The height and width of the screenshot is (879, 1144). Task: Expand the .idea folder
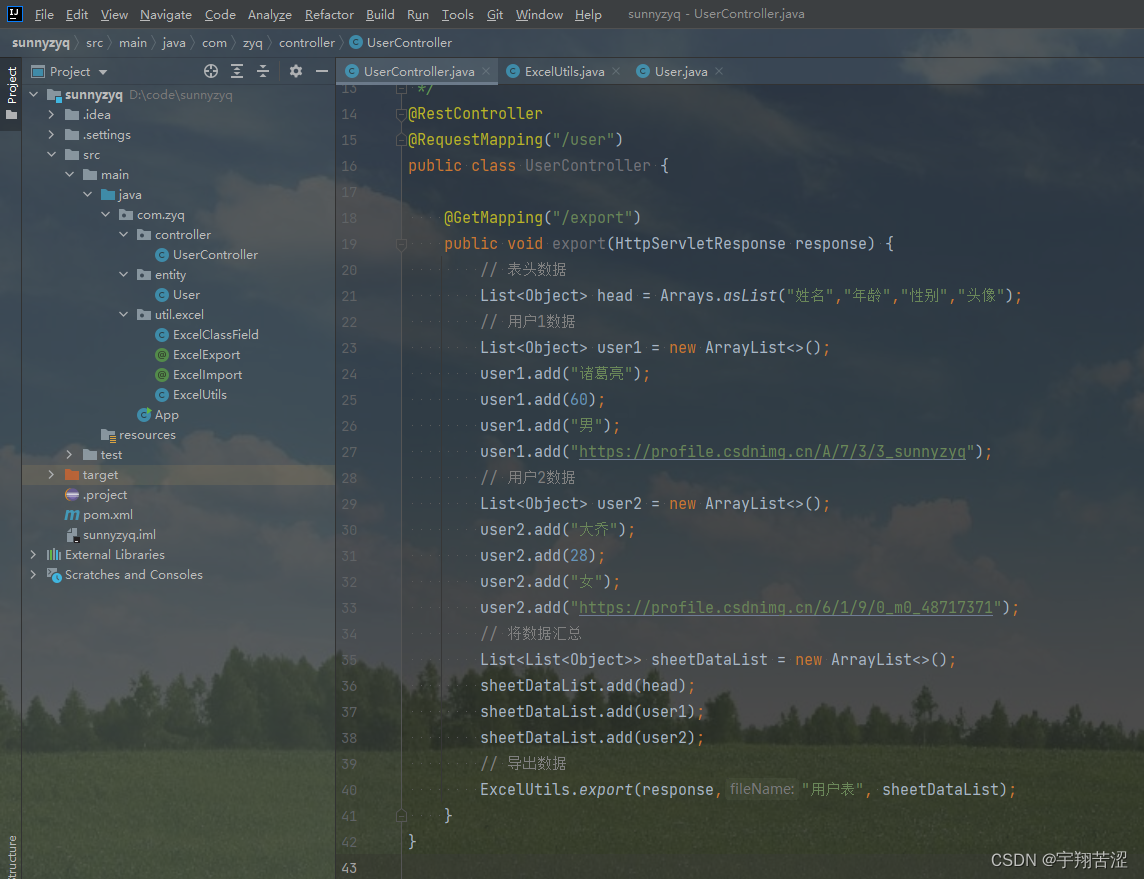tap(51, 115)
